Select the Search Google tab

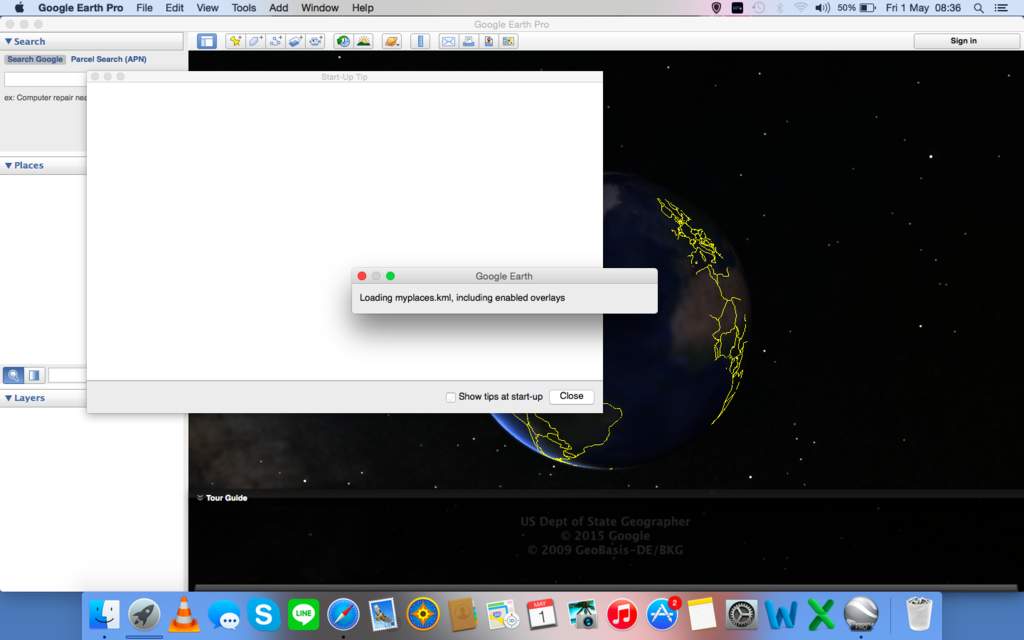(x=35, y=59)
